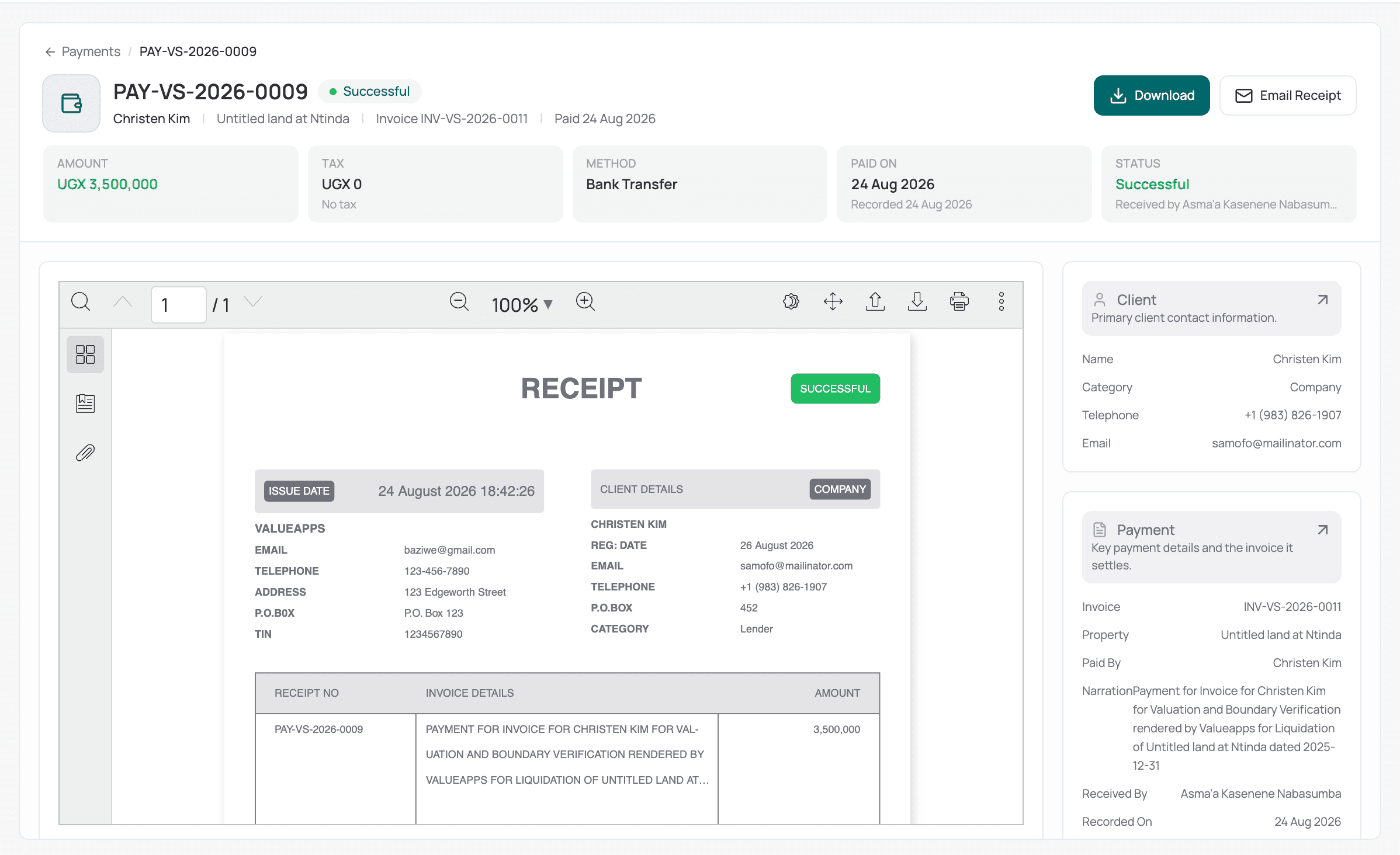The height and width of the screenshot is (855, 1400).
Task: Click INV-VS-2026-0011 value in Payment panel
Action: coord(1292,607)
